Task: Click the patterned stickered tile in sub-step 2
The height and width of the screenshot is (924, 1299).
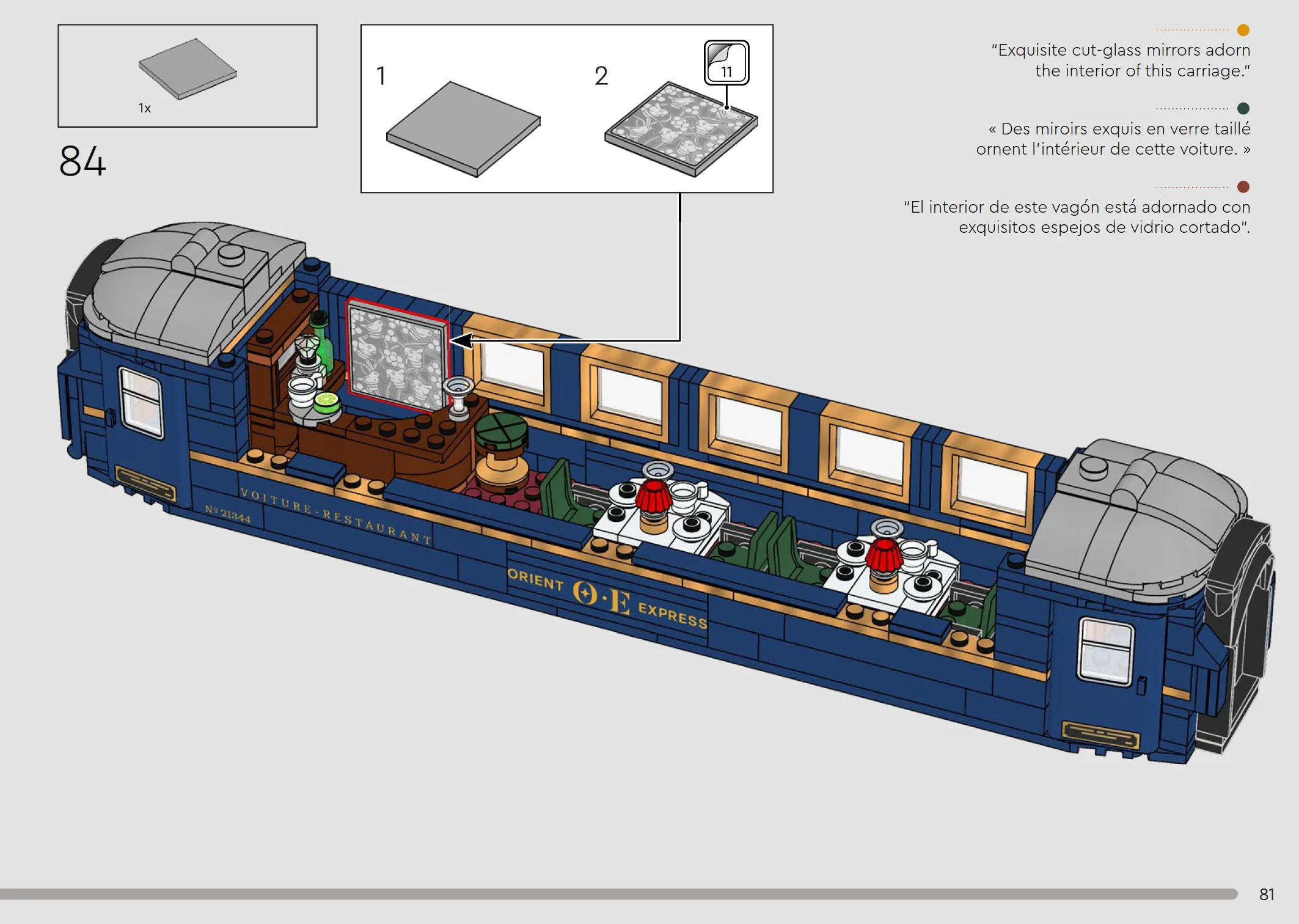Action: (x=681, y=129)
